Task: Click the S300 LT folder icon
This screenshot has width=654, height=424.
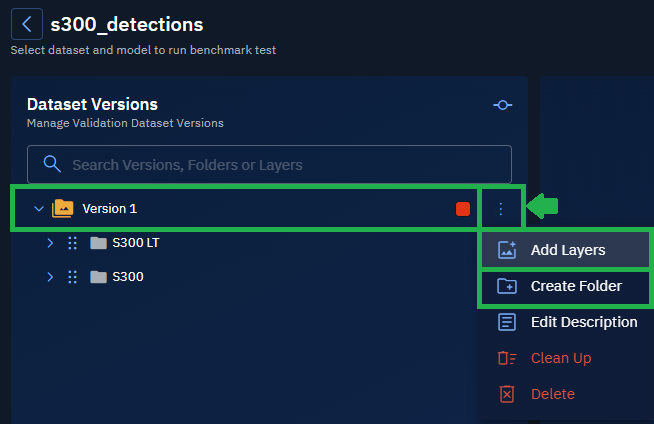Action: click(98, 243)
